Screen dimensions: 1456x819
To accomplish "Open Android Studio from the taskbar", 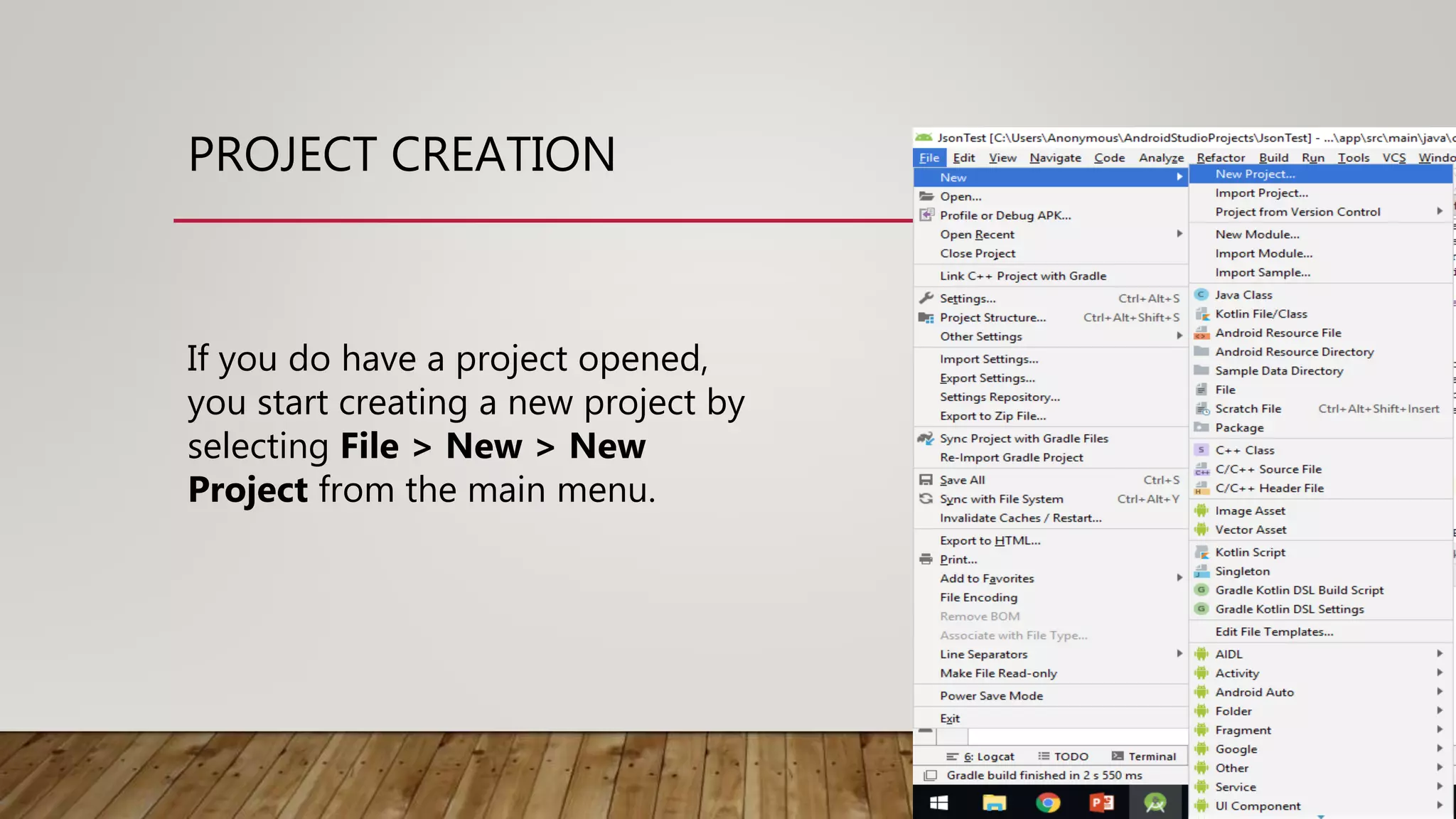I will coord(1155,803).
